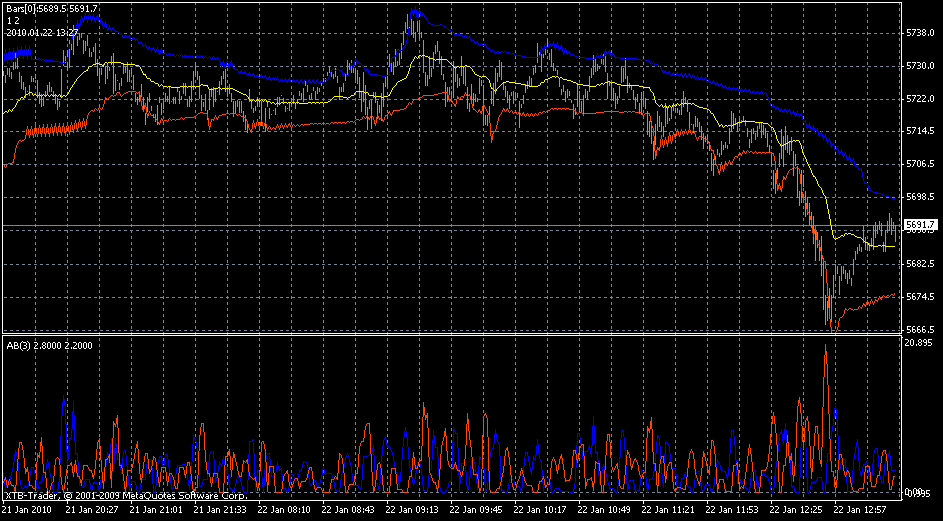Click the 22 Jan 09:45 time label
This screenshot has height=521, width=943.
(x=476, y=509)
